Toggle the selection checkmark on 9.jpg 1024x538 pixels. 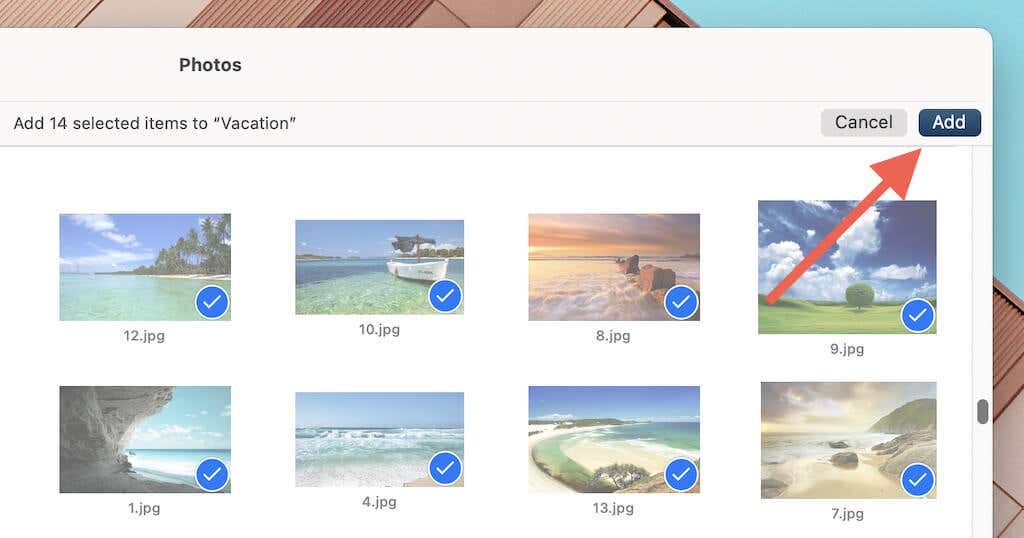click(918, 315)
